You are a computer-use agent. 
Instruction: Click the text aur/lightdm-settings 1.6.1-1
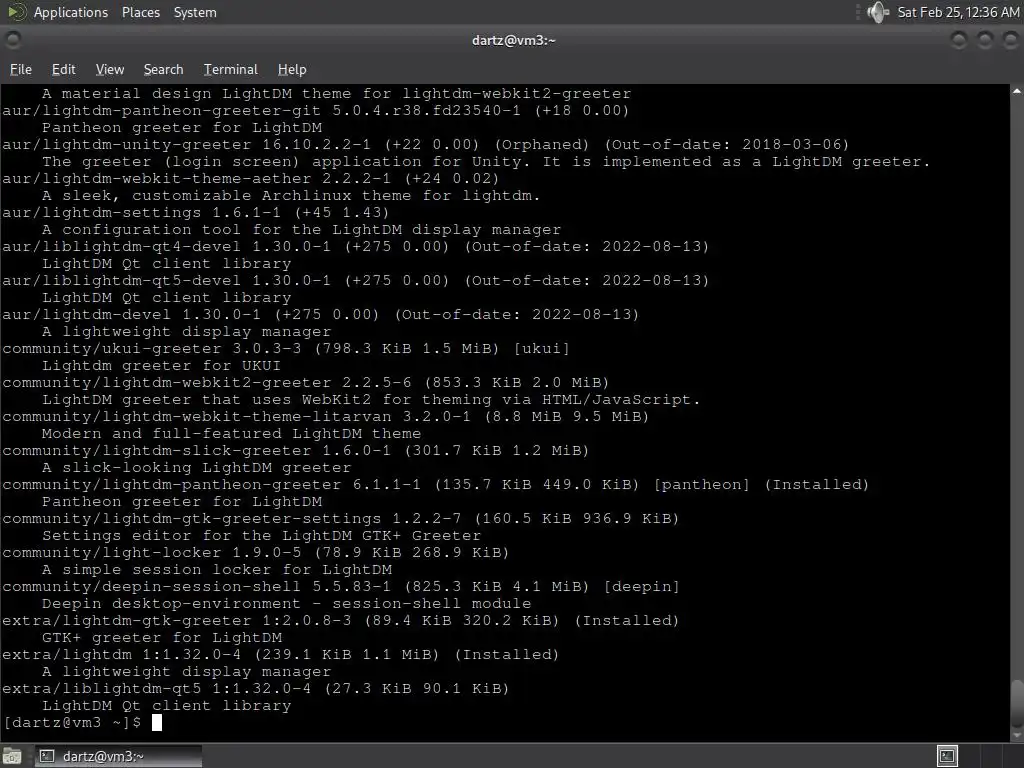[x=141, y=212]
